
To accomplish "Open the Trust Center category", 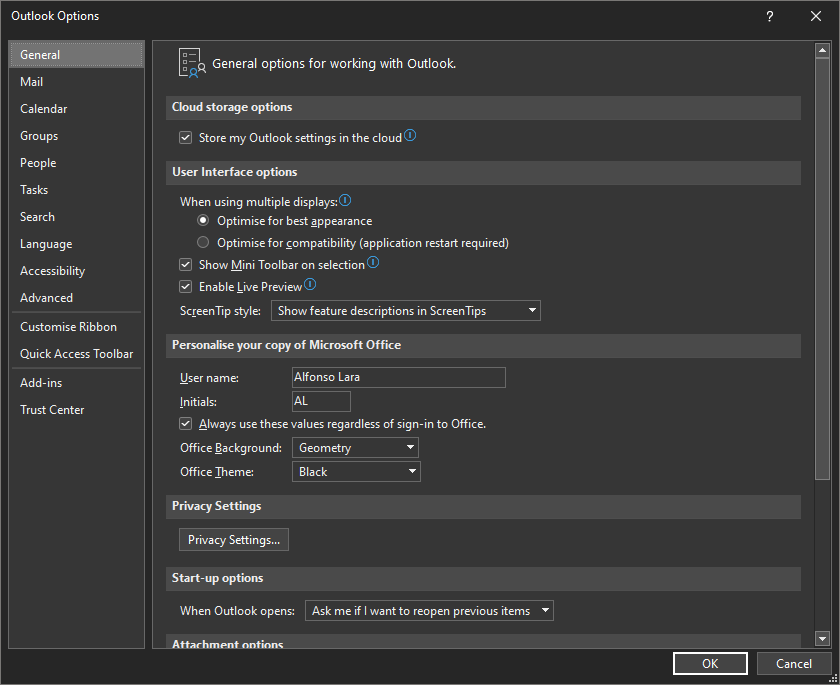I will (77, 410).
